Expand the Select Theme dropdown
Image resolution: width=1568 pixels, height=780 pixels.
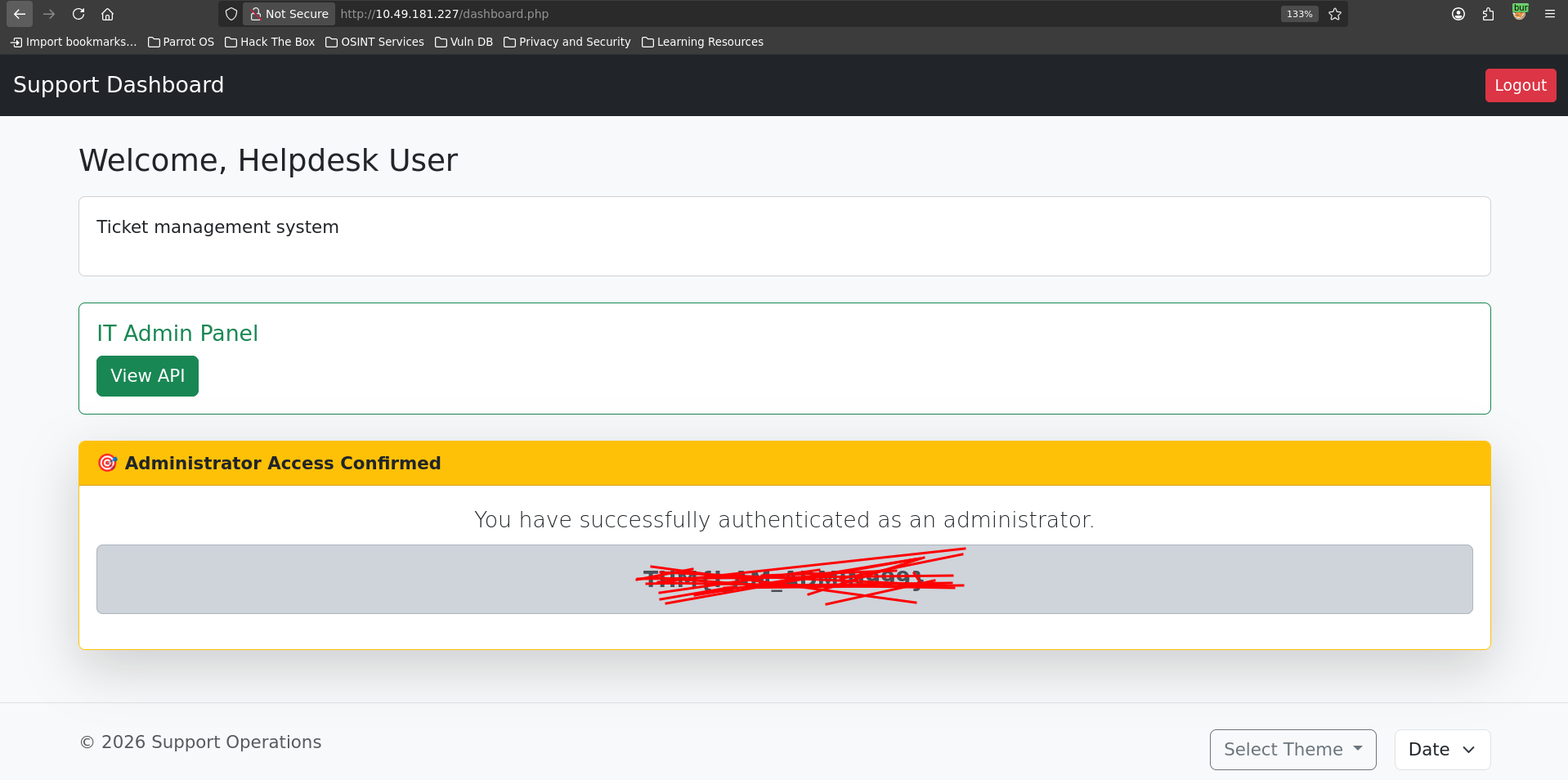click(x=1292, y=750)
